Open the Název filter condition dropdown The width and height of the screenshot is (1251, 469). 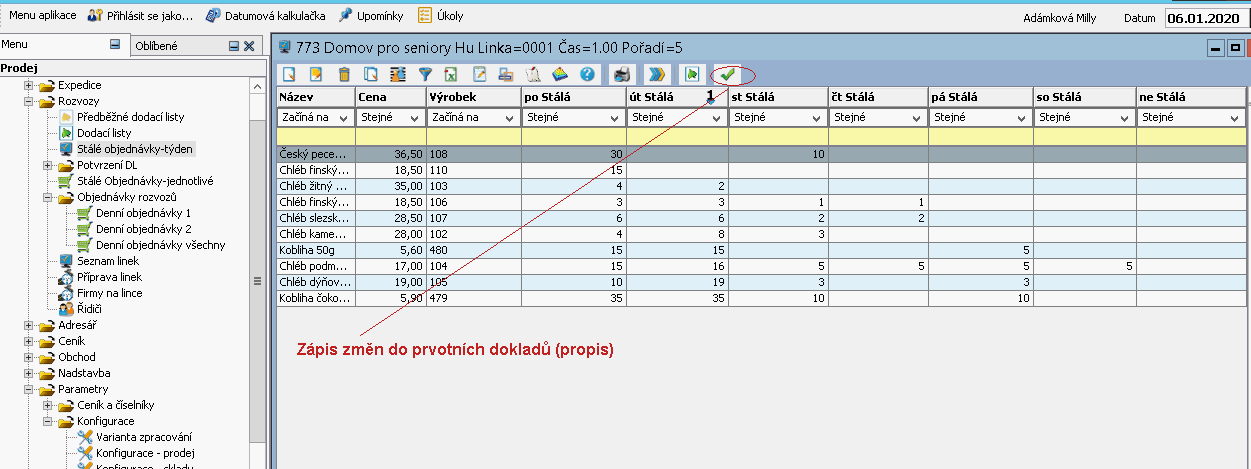click(x=344, y=118)
